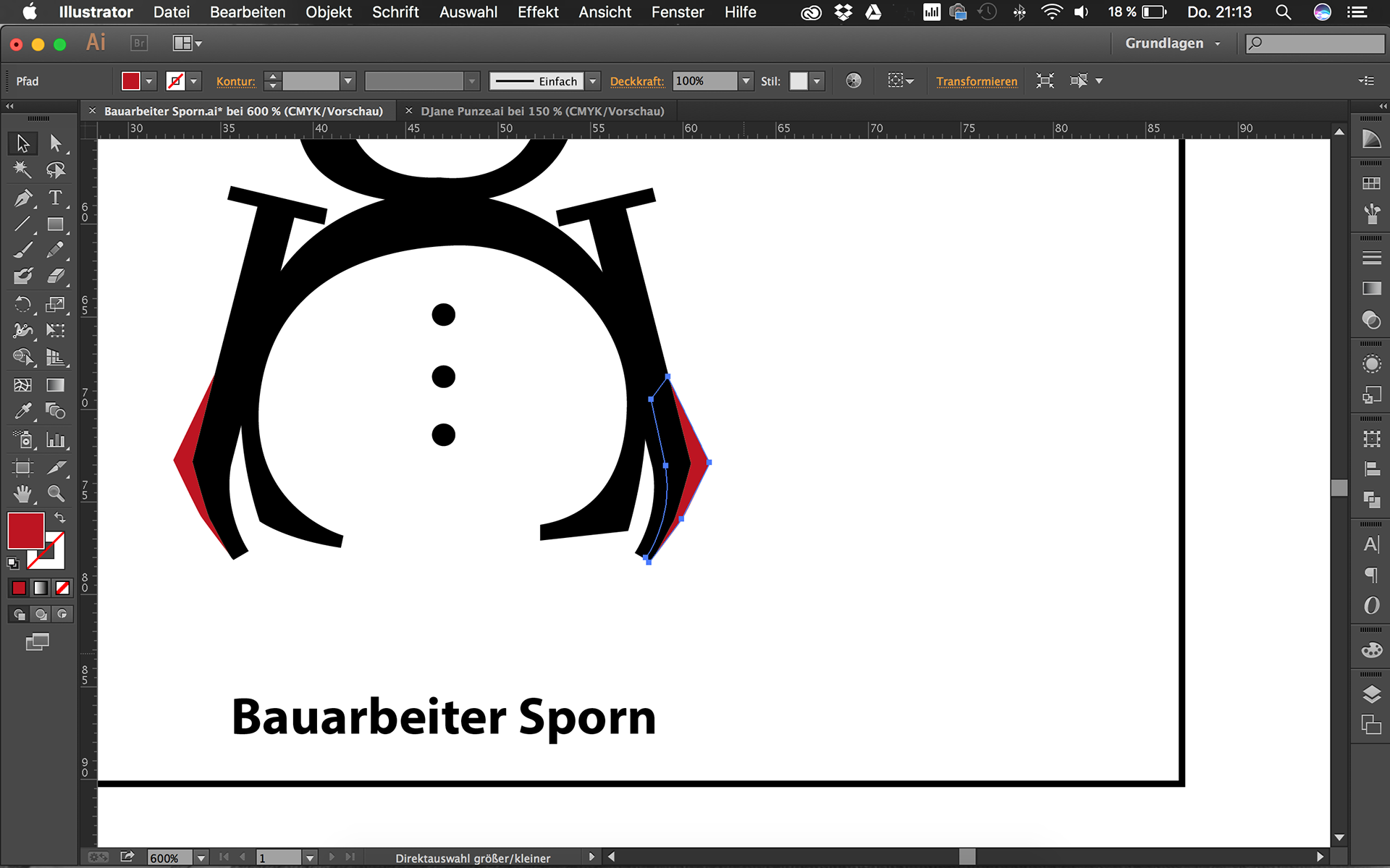Open the 600% zoom level dropdown

point(201,858)
